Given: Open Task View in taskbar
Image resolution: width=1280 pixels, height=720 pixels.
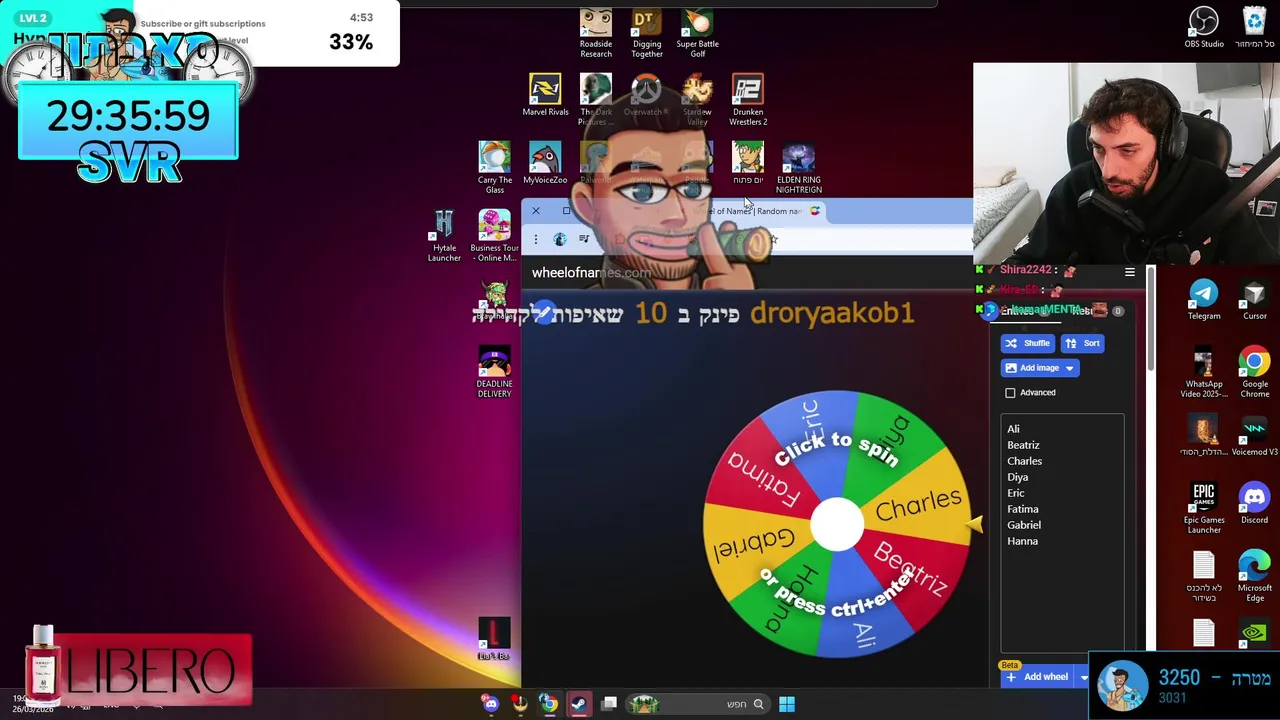Looking at the screenshot, I should coord(609,704).
